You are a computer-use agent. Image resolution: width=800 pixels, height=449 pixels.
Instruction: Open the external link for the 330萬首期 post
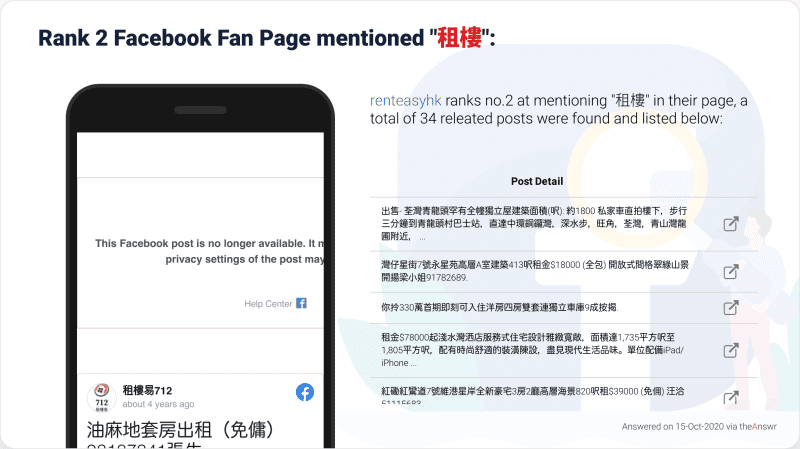point(731,308)
